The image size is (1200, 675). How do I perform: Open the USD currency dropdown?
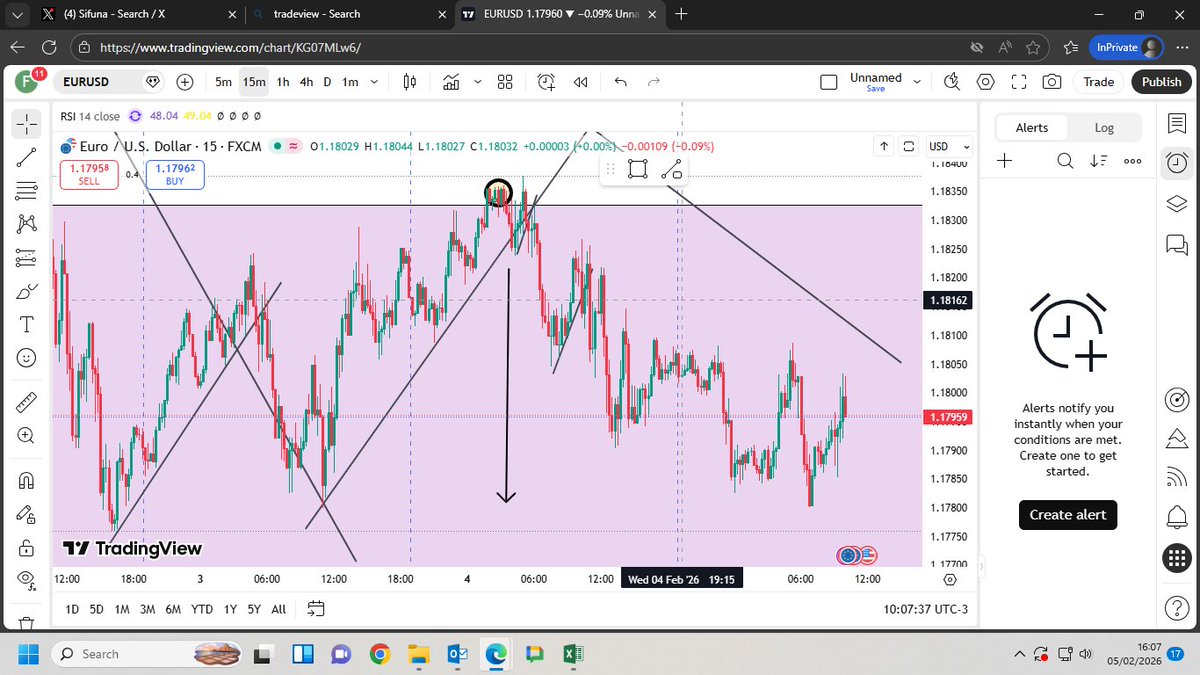(x=948, y=146)
